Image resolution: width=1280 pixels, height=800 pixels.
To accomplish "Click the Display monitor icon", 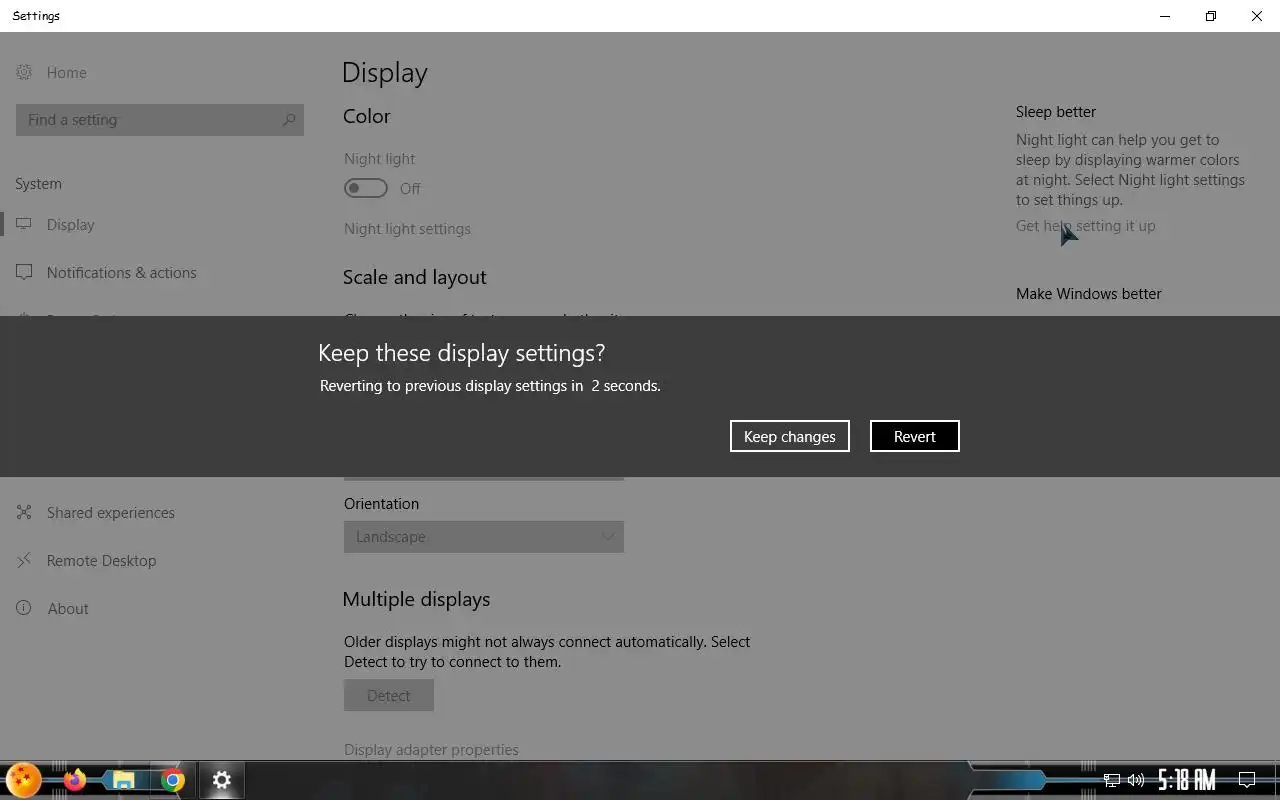I will click(24, 224).
